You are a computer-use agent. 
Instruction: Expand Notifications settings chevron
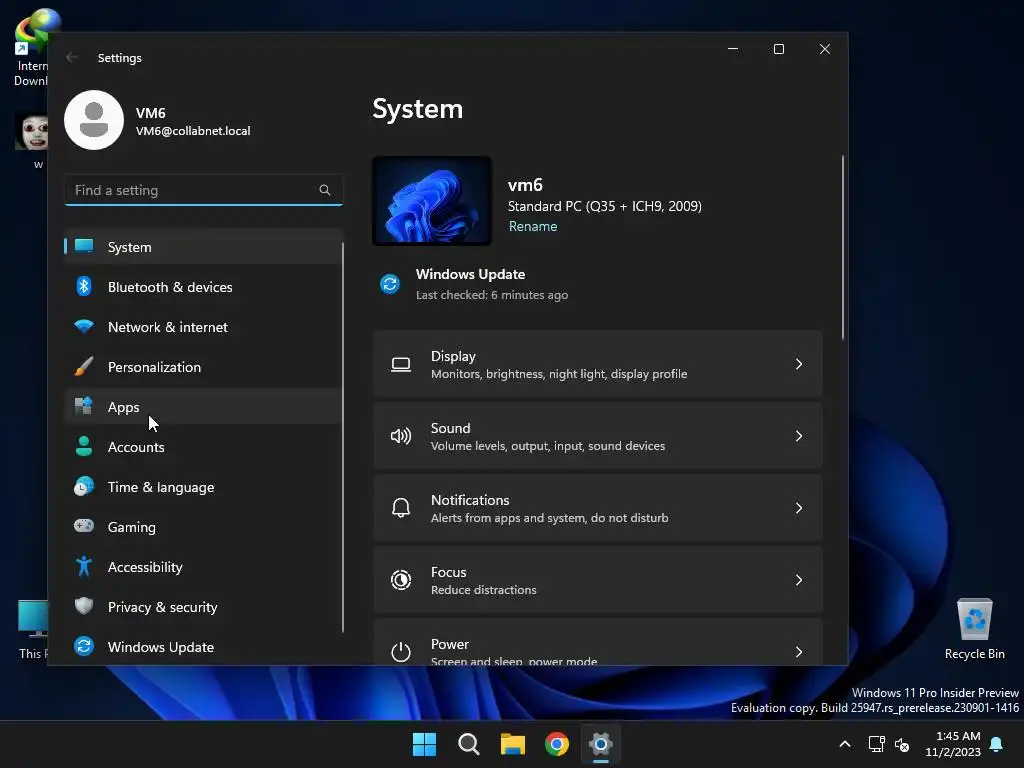tap(799, 508)
